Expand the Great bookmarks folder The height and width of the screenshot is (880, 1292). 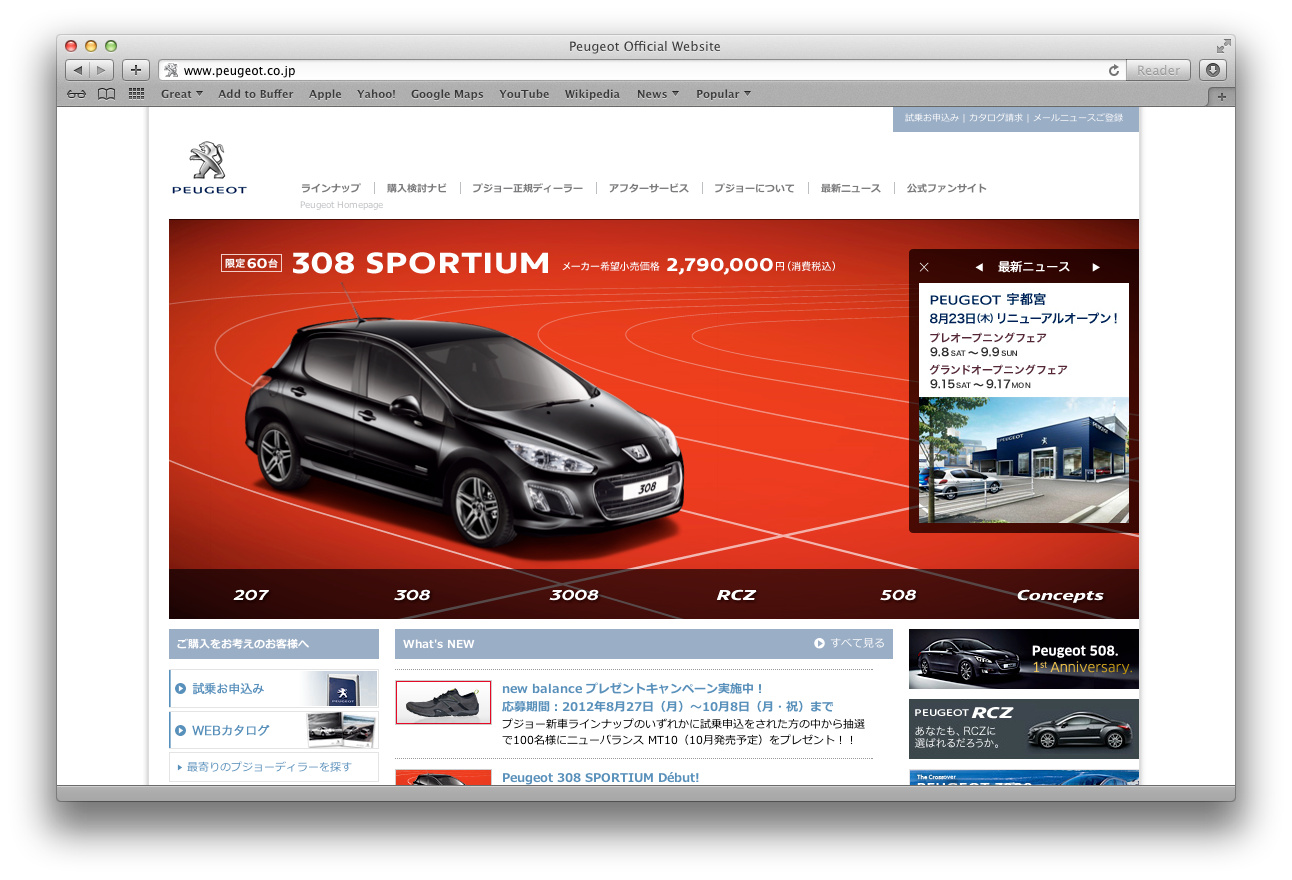(182, 94)
